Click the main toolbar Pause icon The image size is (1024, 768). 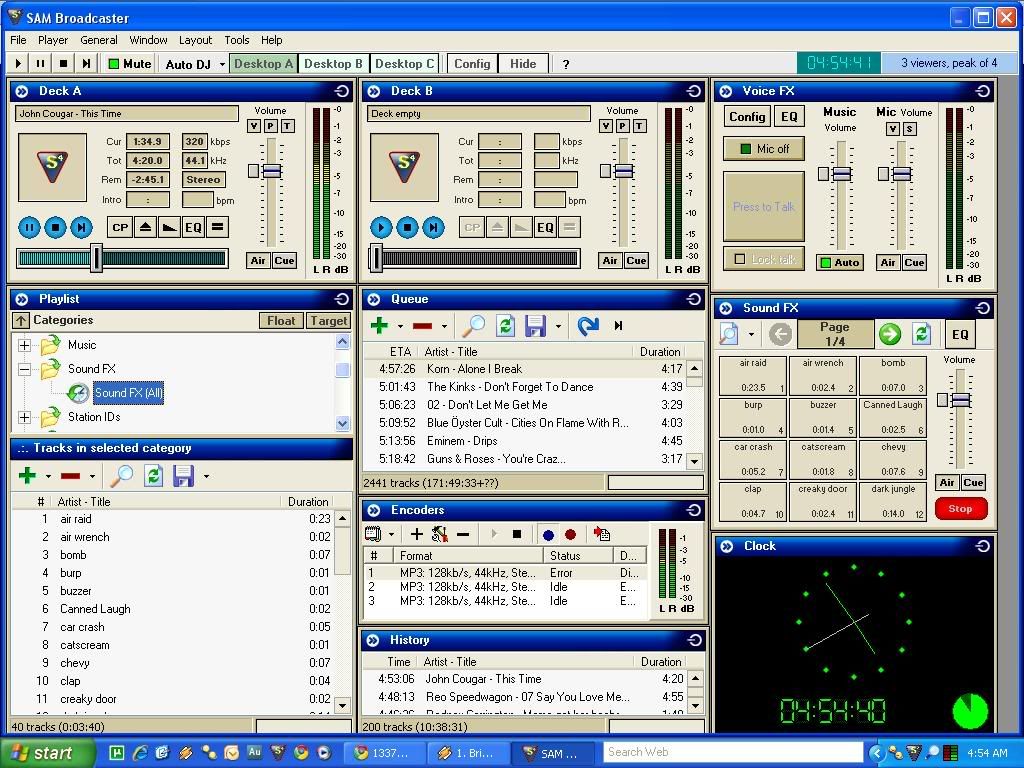click(40, 63)
